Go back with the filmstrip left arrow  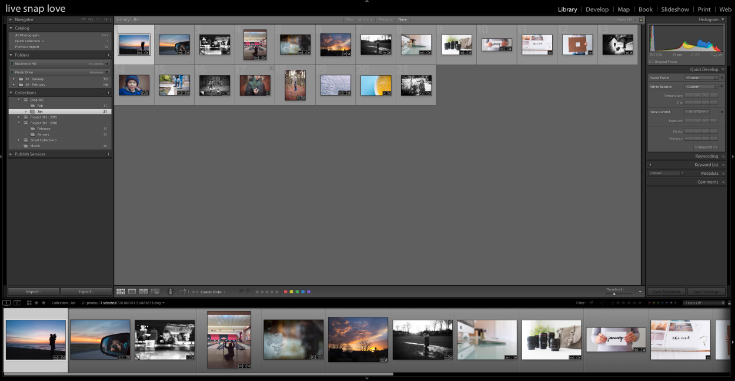click(37, 303)
